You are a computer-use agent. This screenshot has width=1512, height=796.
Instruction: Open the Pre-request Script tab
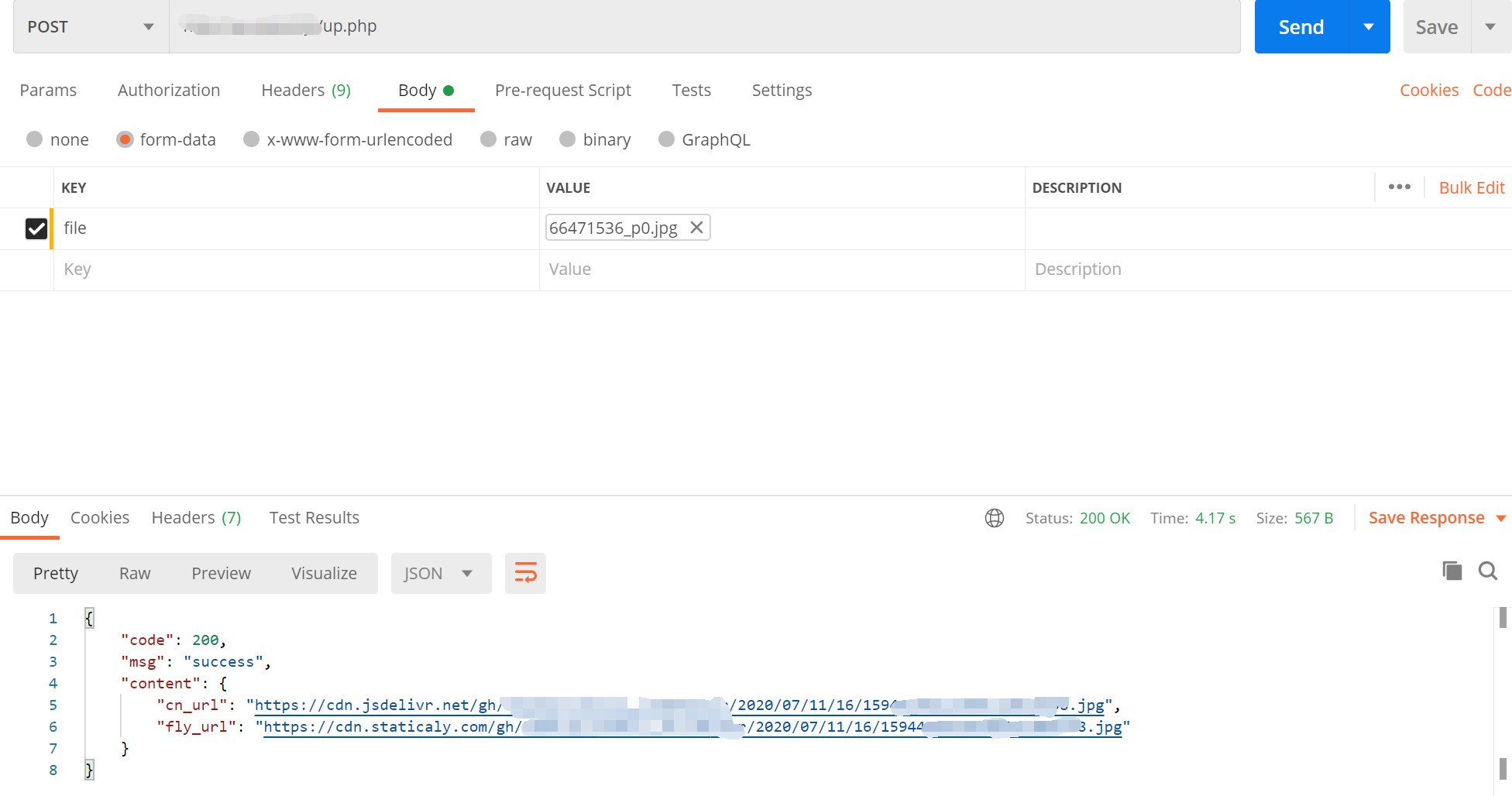(x=563, y=90)
